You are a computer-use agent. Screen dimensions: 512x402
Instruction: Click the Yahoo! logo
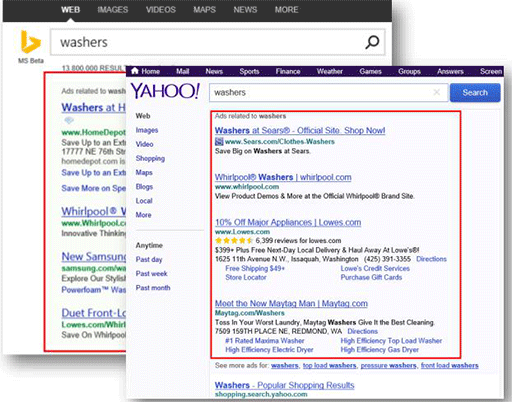coord(165,91)
